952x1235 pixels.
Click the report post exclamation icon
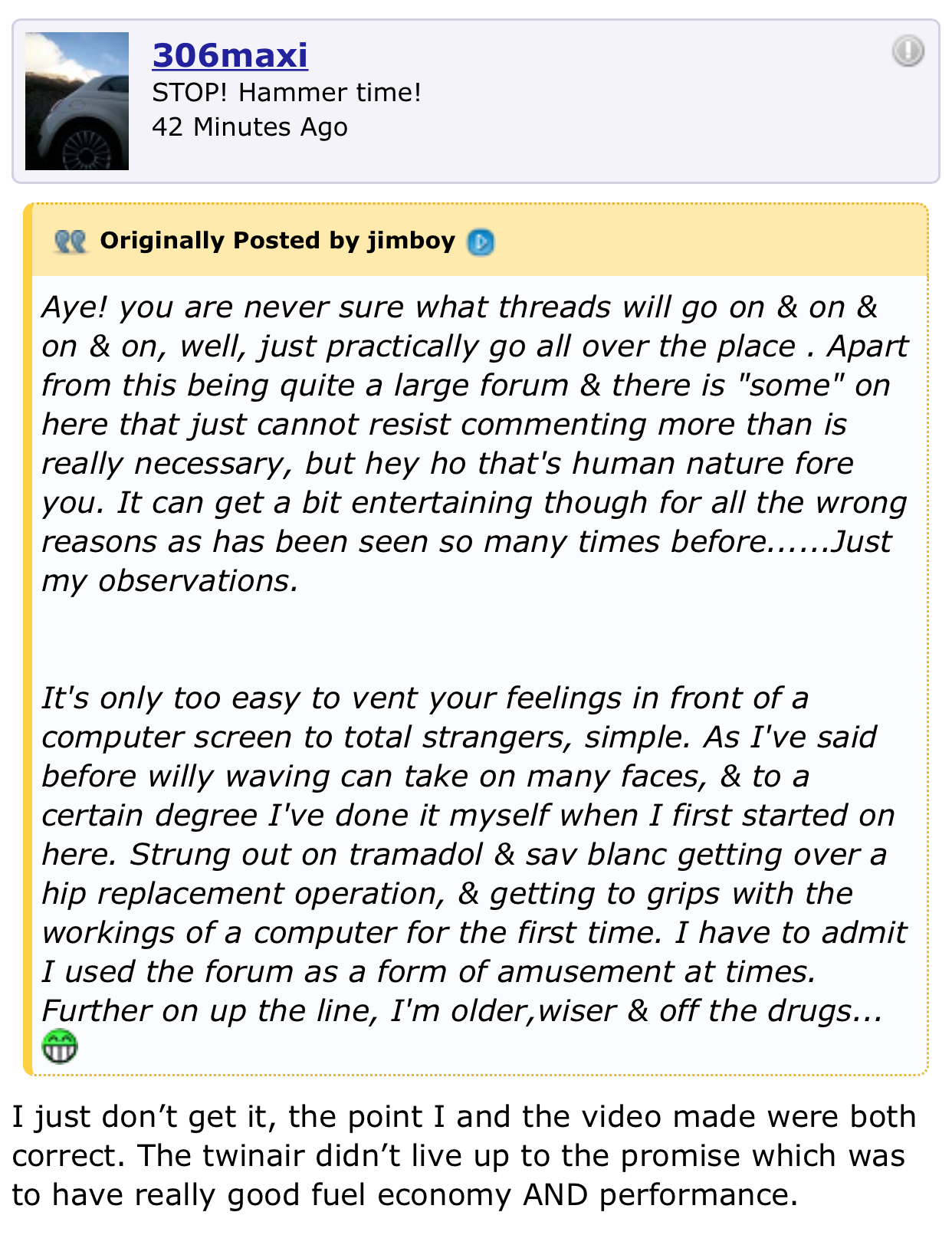point(908,51)
